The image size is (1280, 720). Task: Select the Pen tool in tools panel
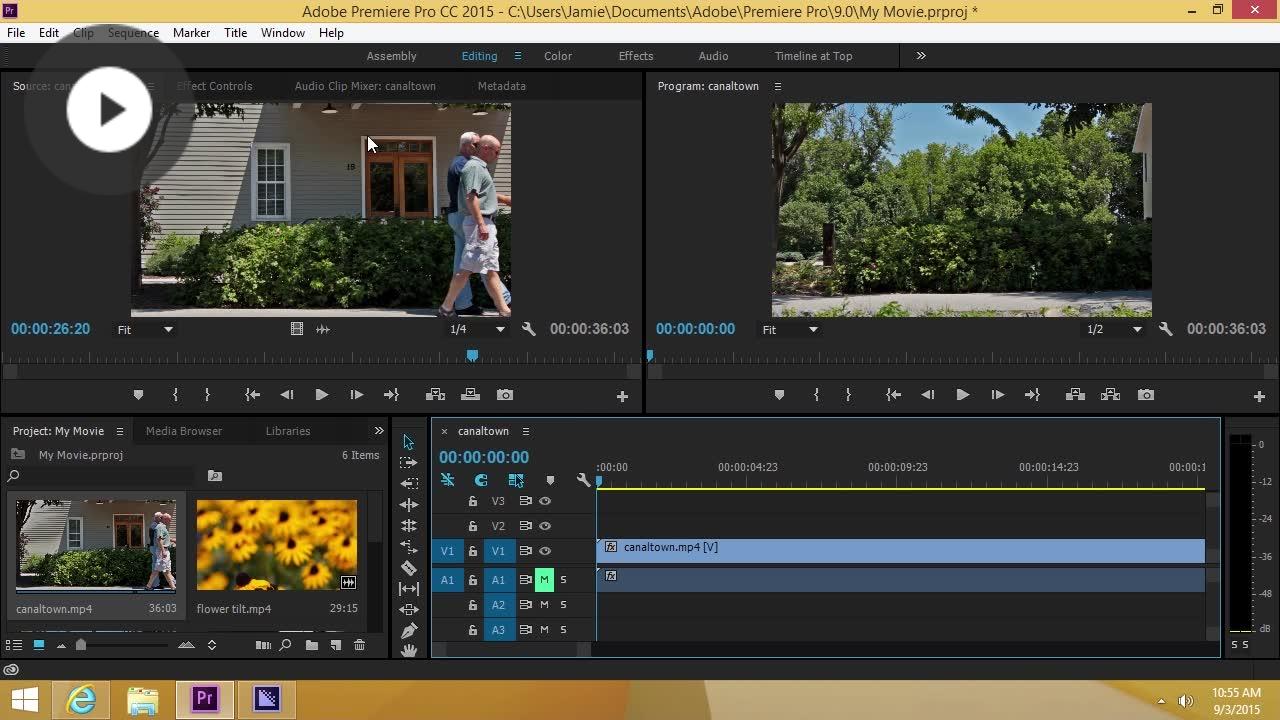point(409,631)
